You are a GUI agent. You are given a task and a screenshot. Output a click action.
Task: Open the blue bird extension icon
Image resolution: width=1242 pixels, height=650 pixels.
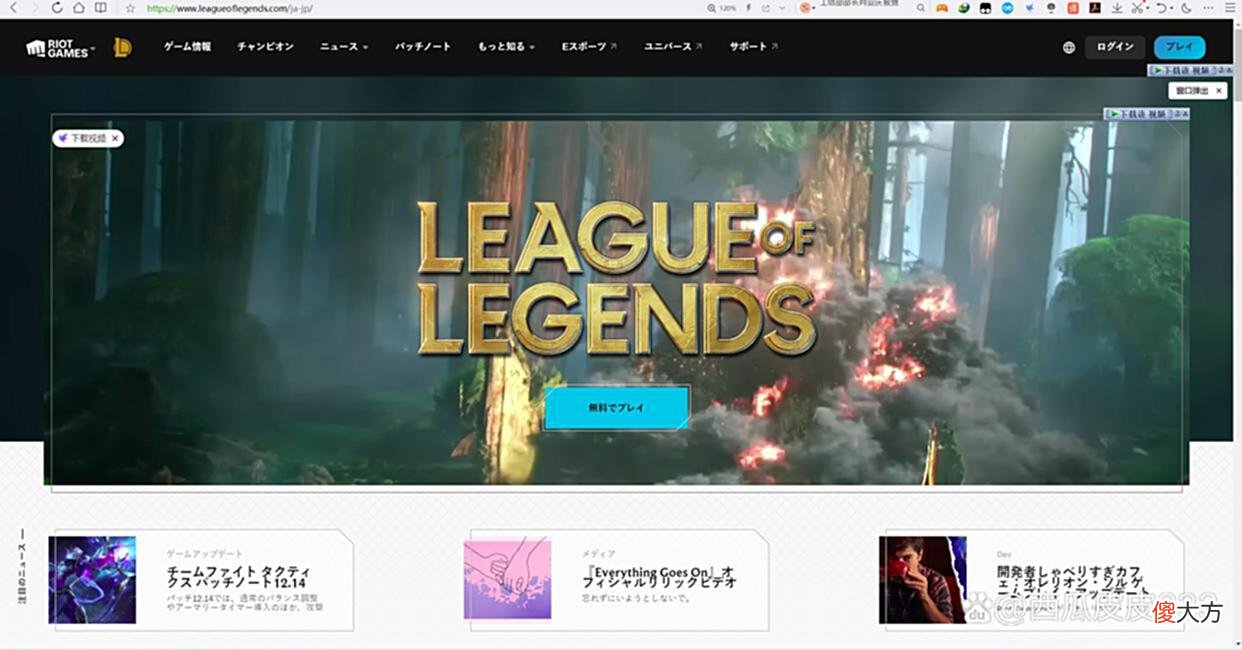[x=1029, y=8]
